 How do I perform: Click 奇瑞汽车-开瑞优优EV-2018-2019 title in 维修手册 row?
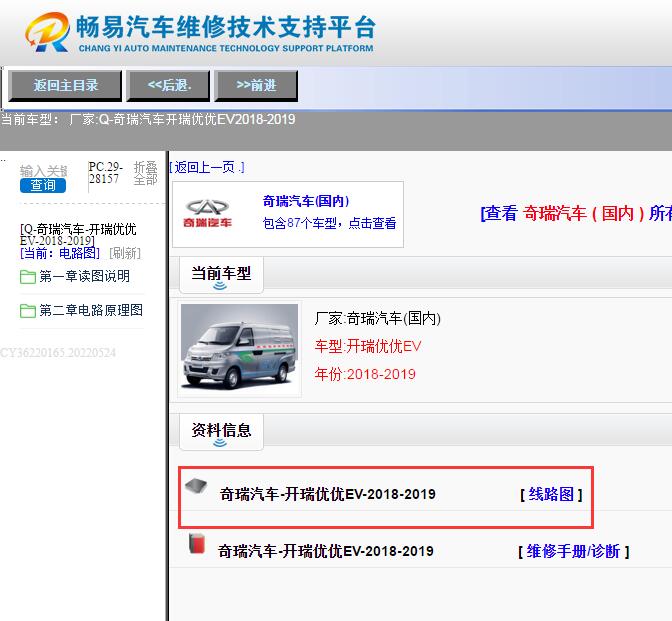click(326, 552)
